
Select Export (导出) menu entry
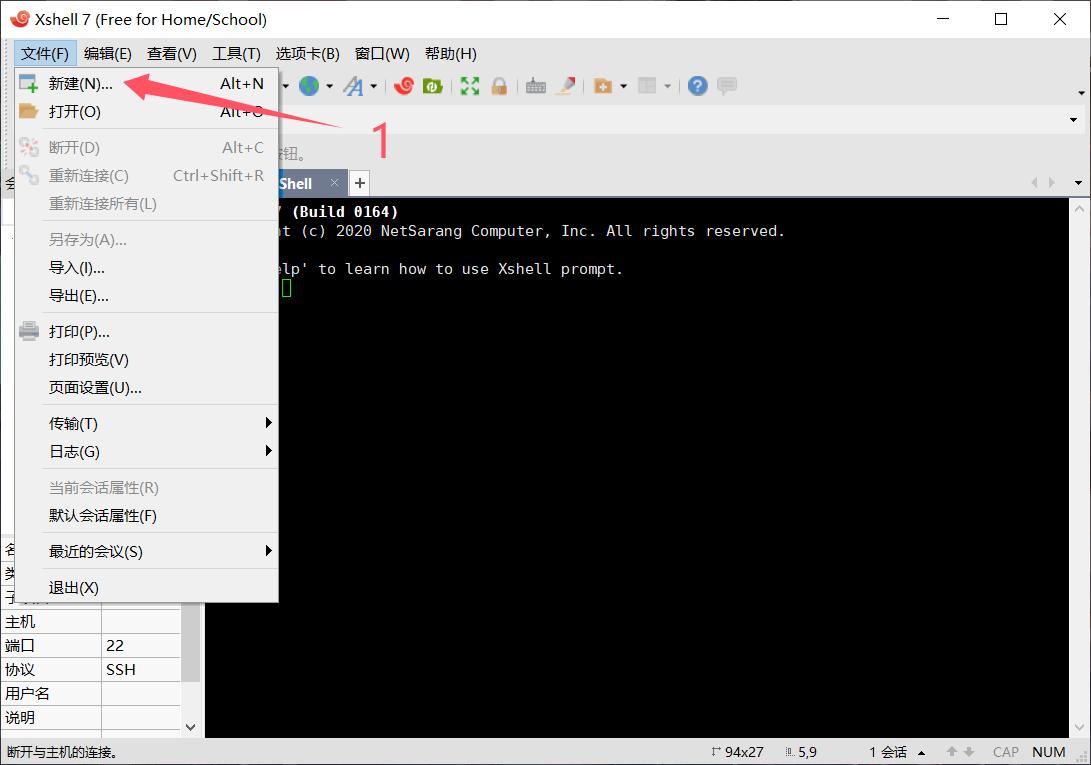tap(146, 296)
